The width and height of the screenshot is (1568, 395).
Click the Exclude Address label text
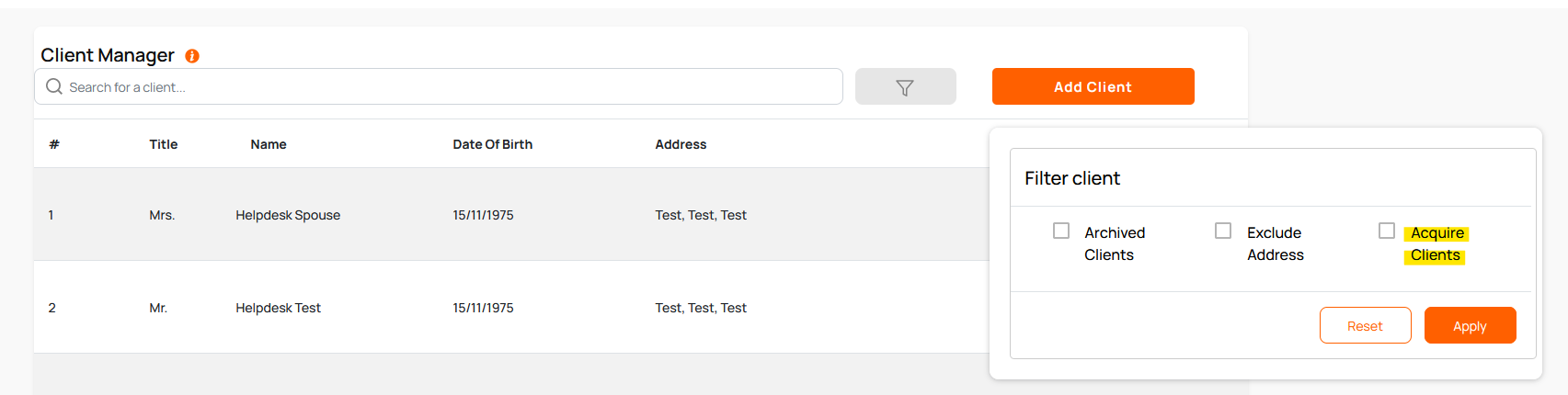click(x=1275, y=244)
